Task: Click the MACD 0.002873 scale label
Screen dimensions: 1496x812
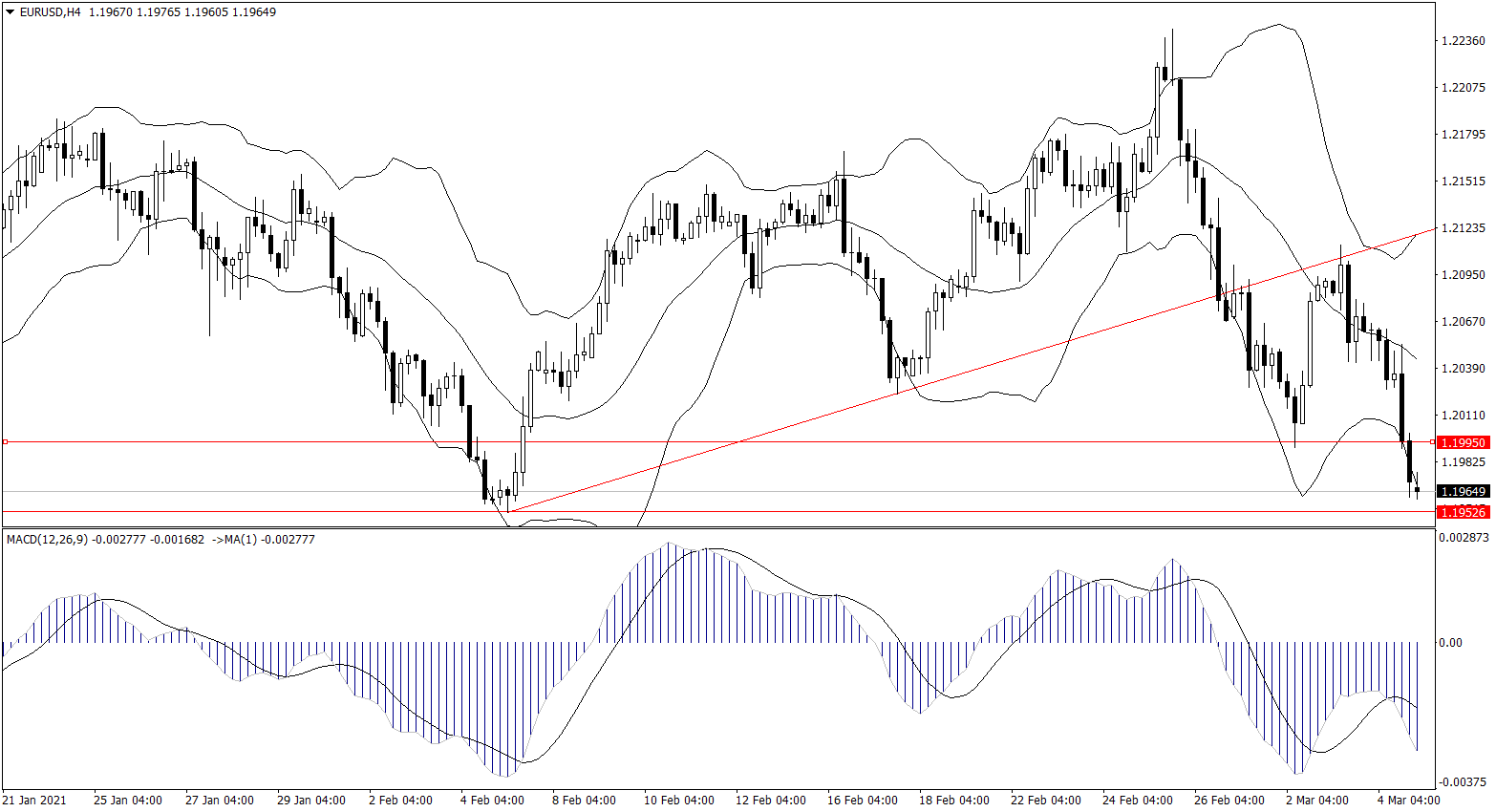Action: [1463, 538]
